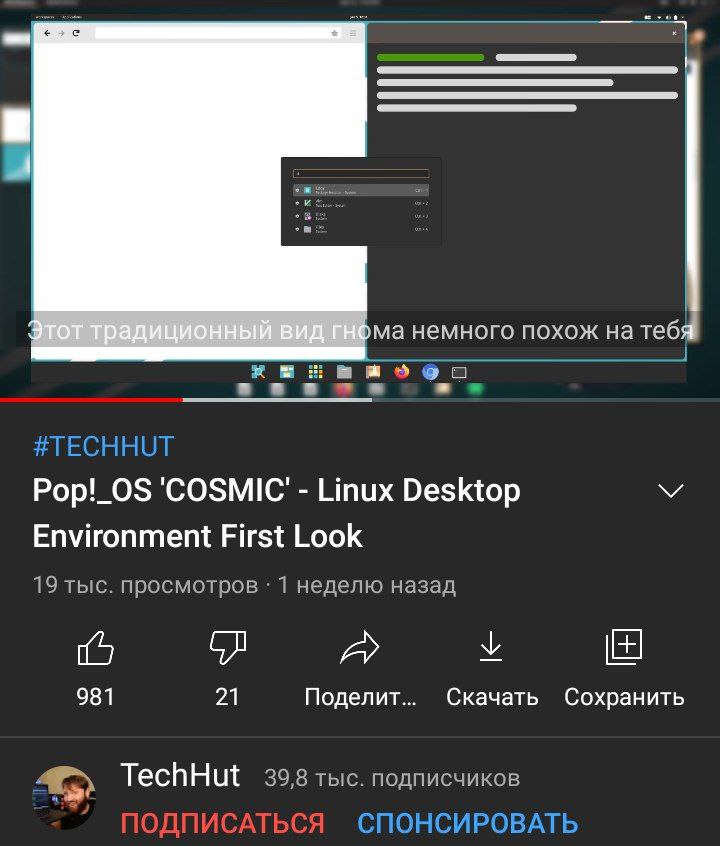Click the browser reload icon in the video

(76, 33)
